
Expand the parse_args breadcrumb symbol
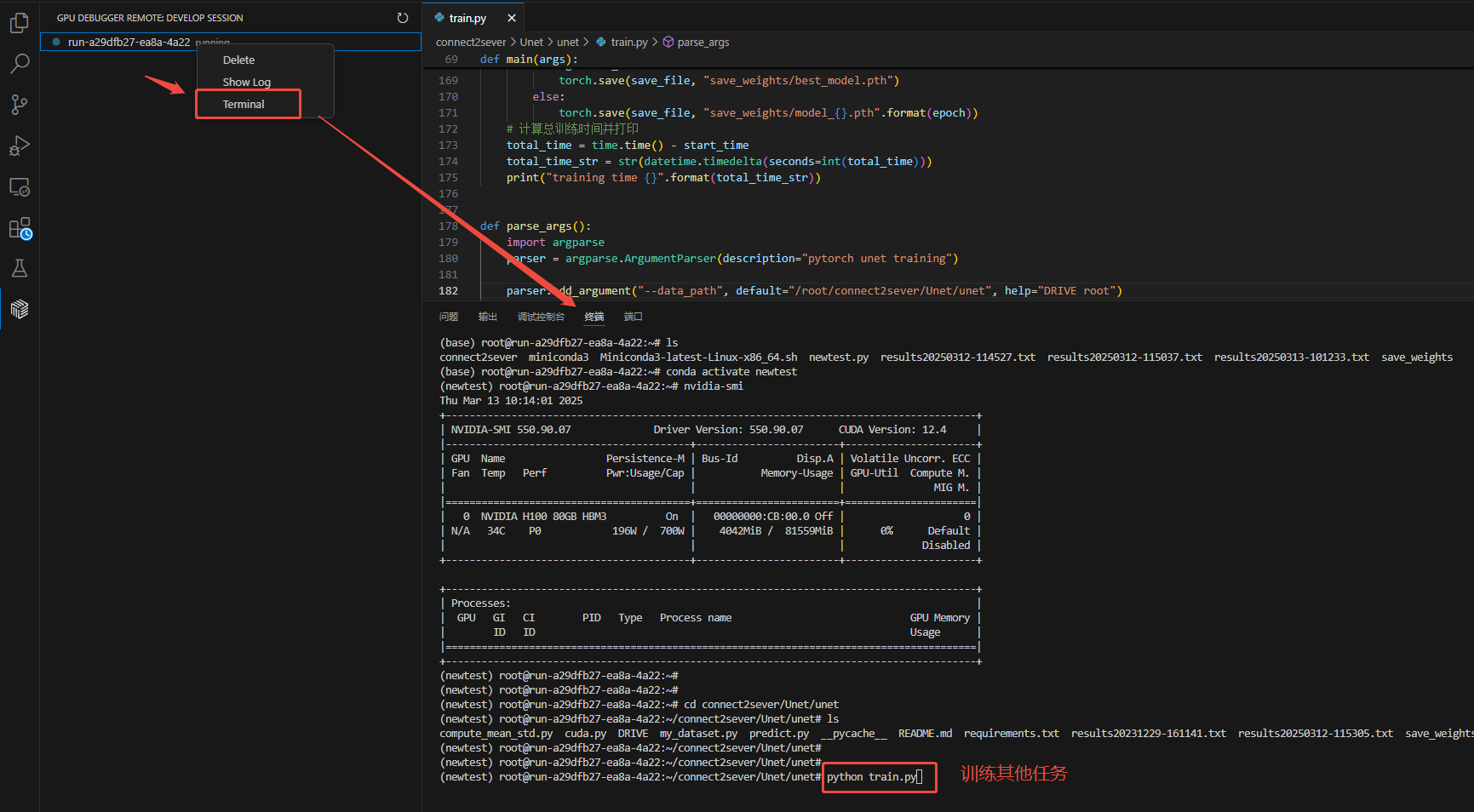click(703, 42)
